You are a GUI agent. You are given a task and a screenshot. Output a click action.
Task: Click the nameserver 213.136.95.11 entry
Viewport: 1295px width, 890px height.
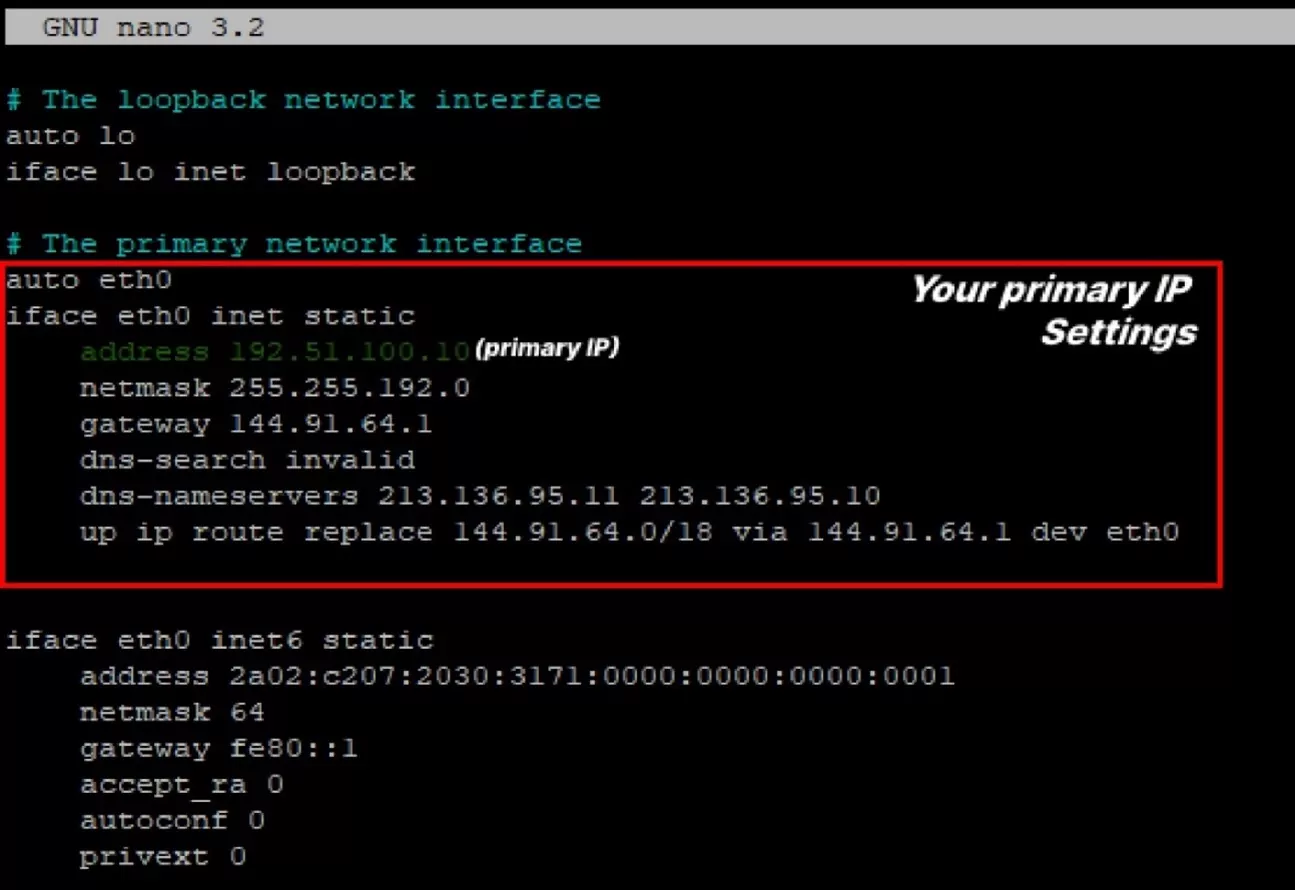click(499, 496)
